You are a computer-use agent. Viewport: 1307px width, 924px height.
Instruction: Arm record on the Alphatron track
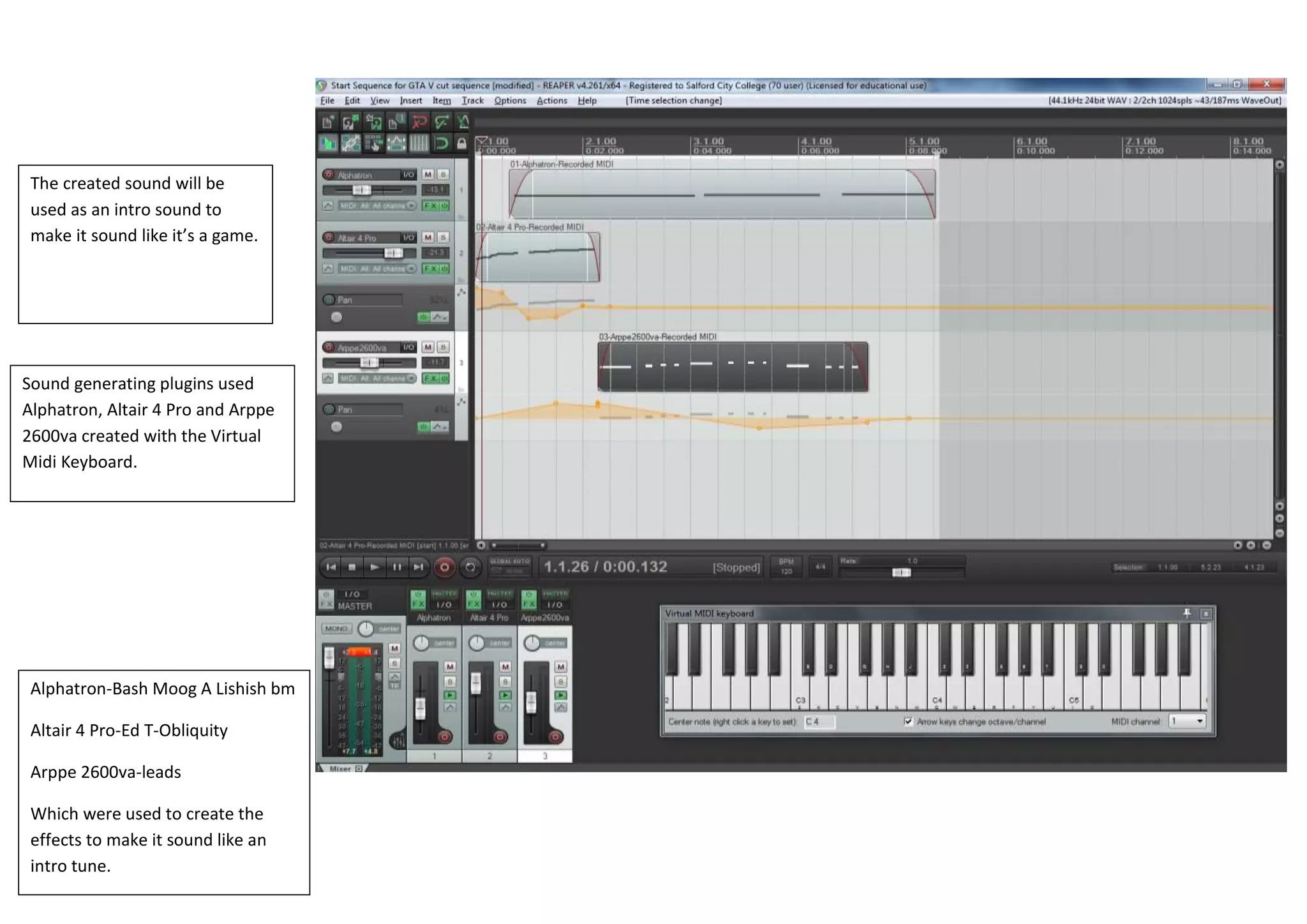(x=329, y=174)
